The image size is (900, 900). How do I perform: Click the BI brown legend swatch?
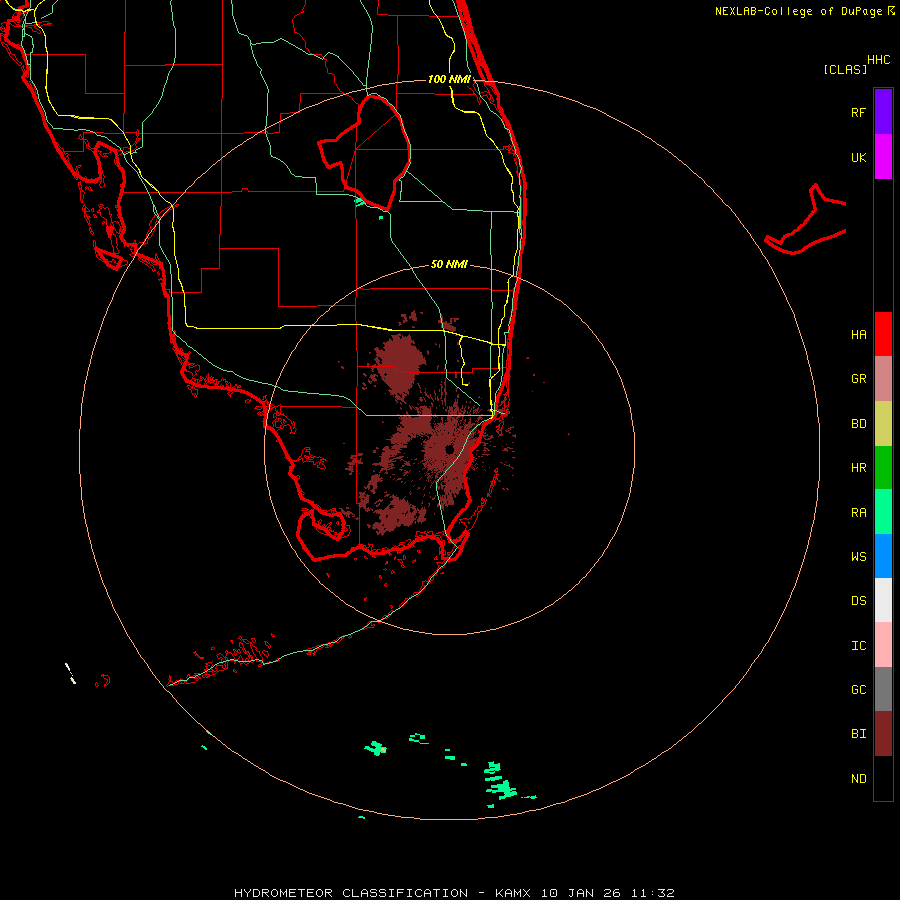click(883, 734)
